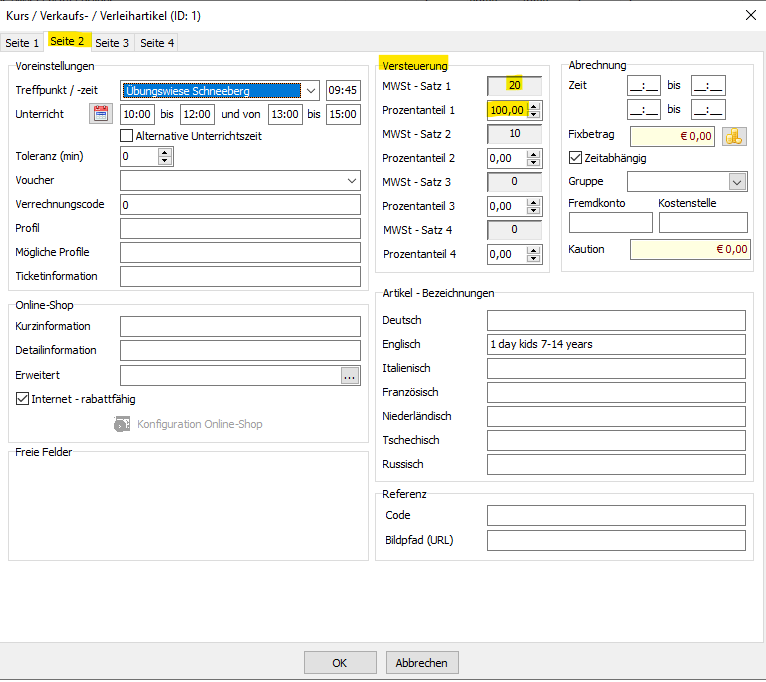Click the Deutsch article name field

[x=617, y=320]
